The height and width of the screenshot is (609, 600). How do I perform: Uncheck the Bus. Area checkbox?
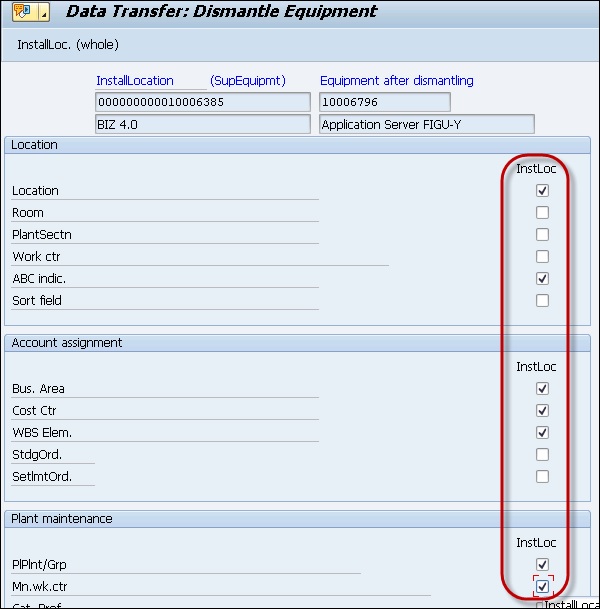(542, 389)
